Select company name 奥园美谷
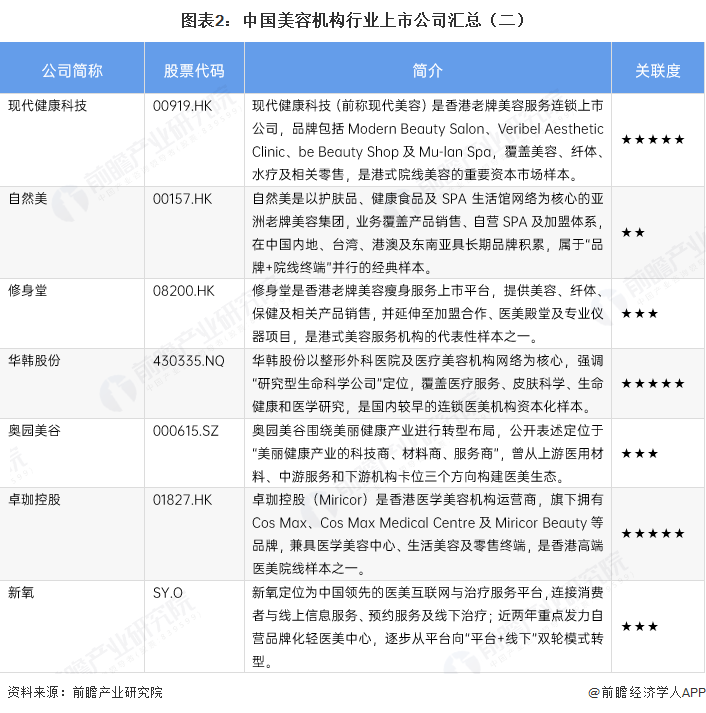 coord(34,430)
